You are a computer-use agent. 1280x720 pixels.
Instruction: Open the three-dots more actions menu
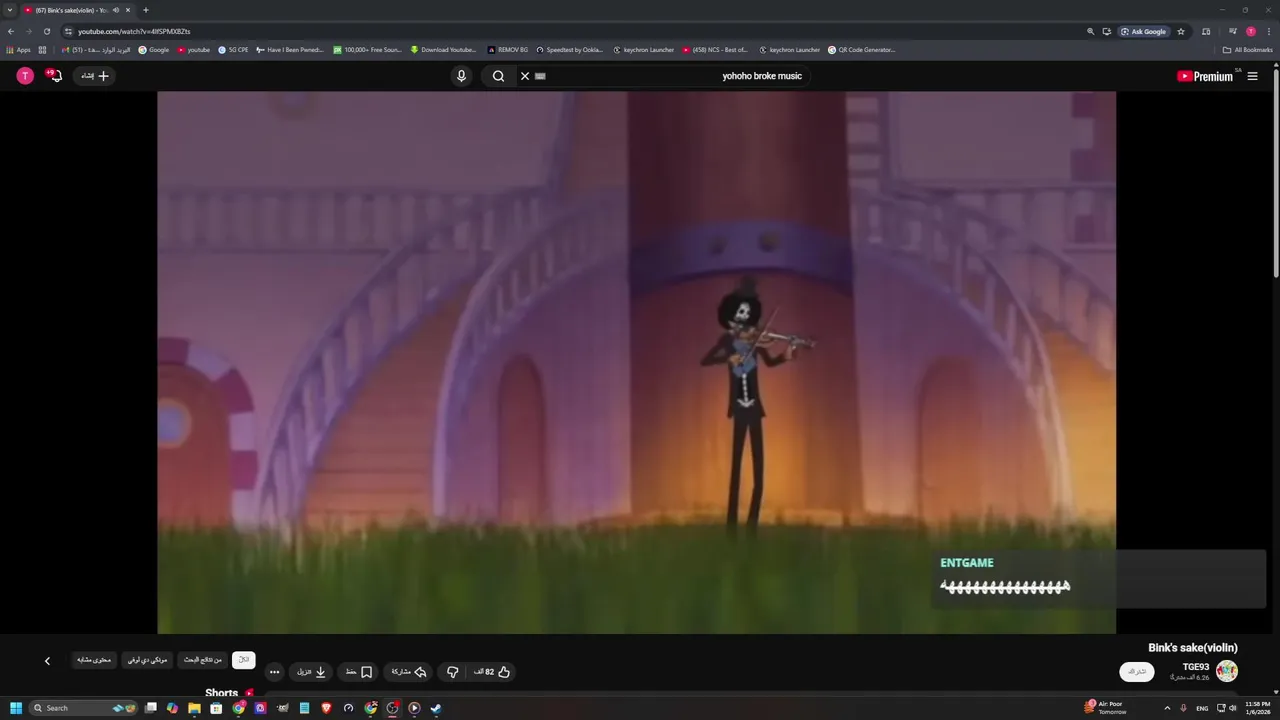274,672
